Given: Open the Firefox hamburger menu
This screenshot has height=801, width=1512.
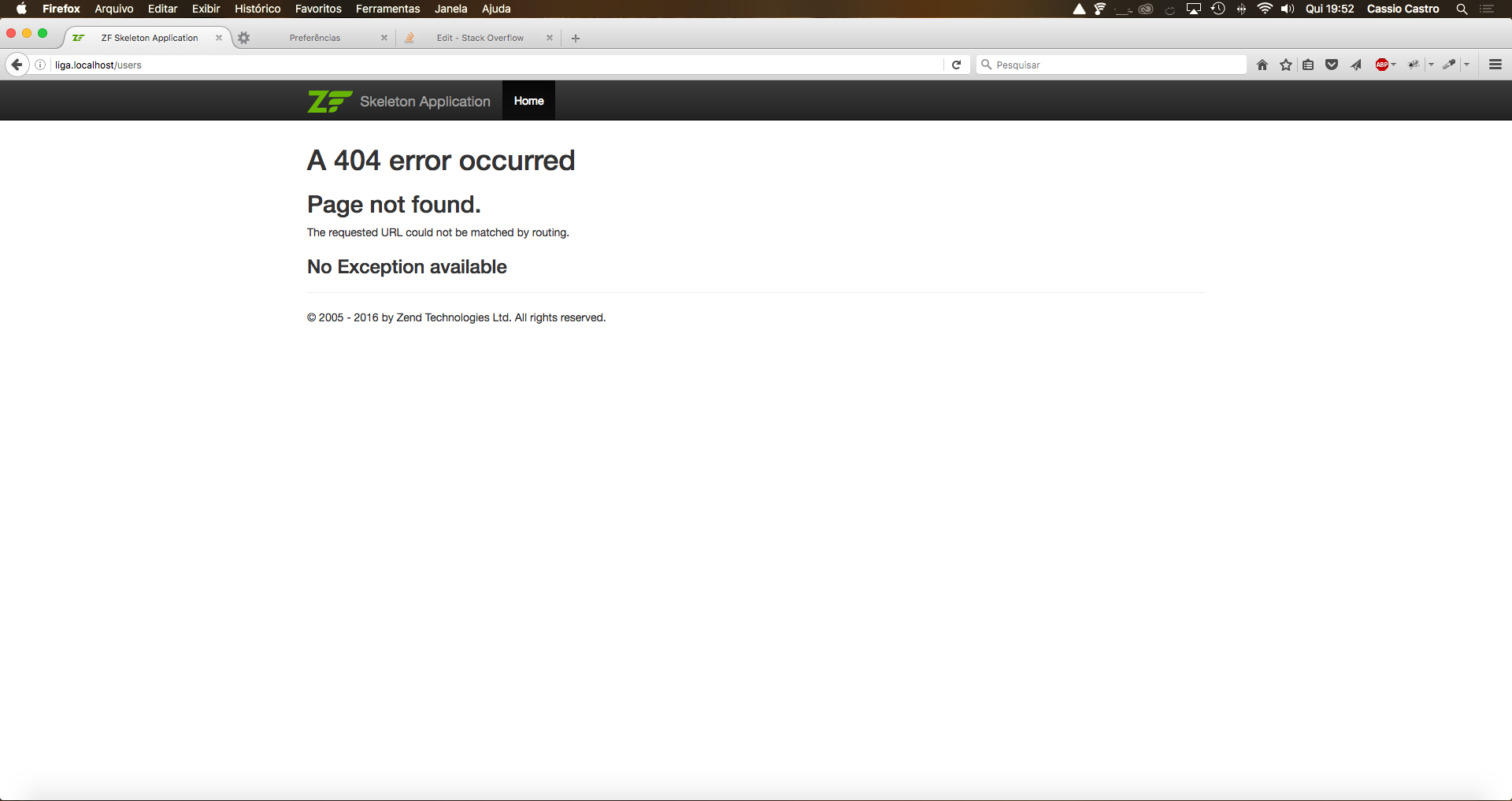Looking at the screenshot, I should (x=1495, y=65).
